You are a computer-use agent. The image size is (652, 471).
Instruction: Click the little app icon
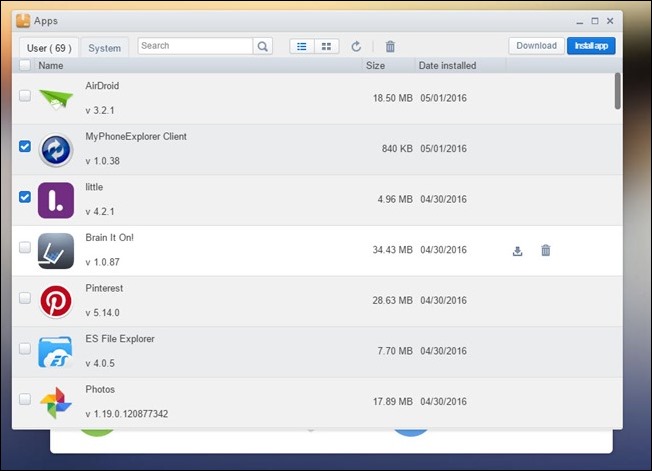56,200
